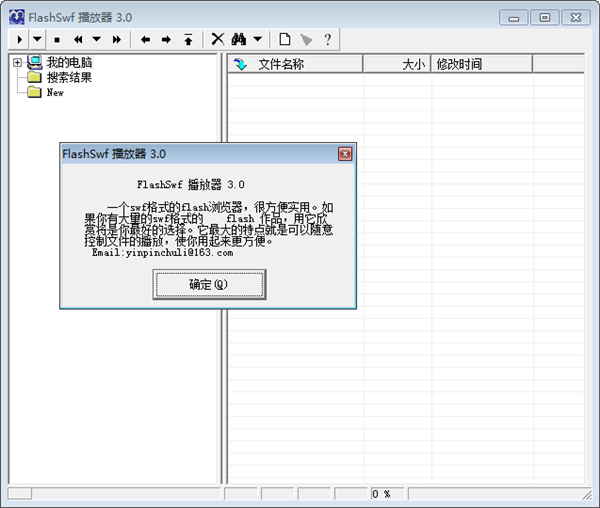Go back with the left arrow icon
Viewport: 600px width, 508px height.
coord(145,39)
